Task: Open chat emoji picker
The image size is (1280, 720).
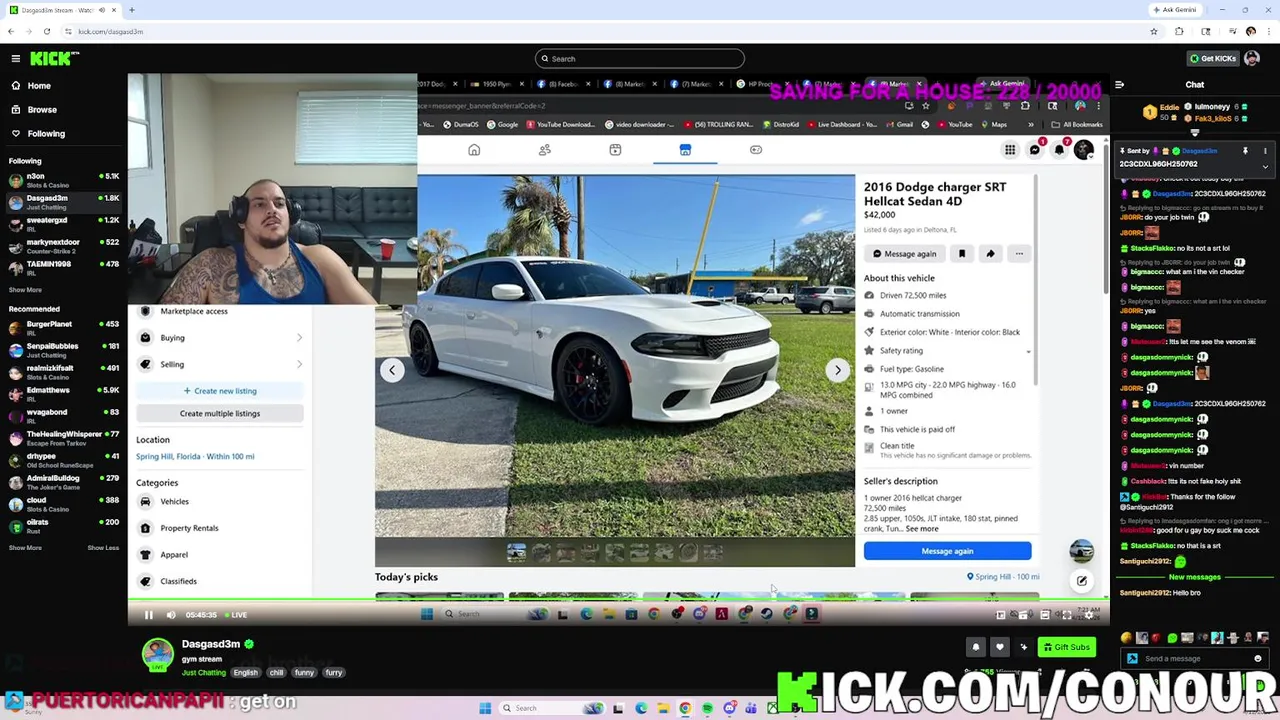Action: pos(1258,659)
